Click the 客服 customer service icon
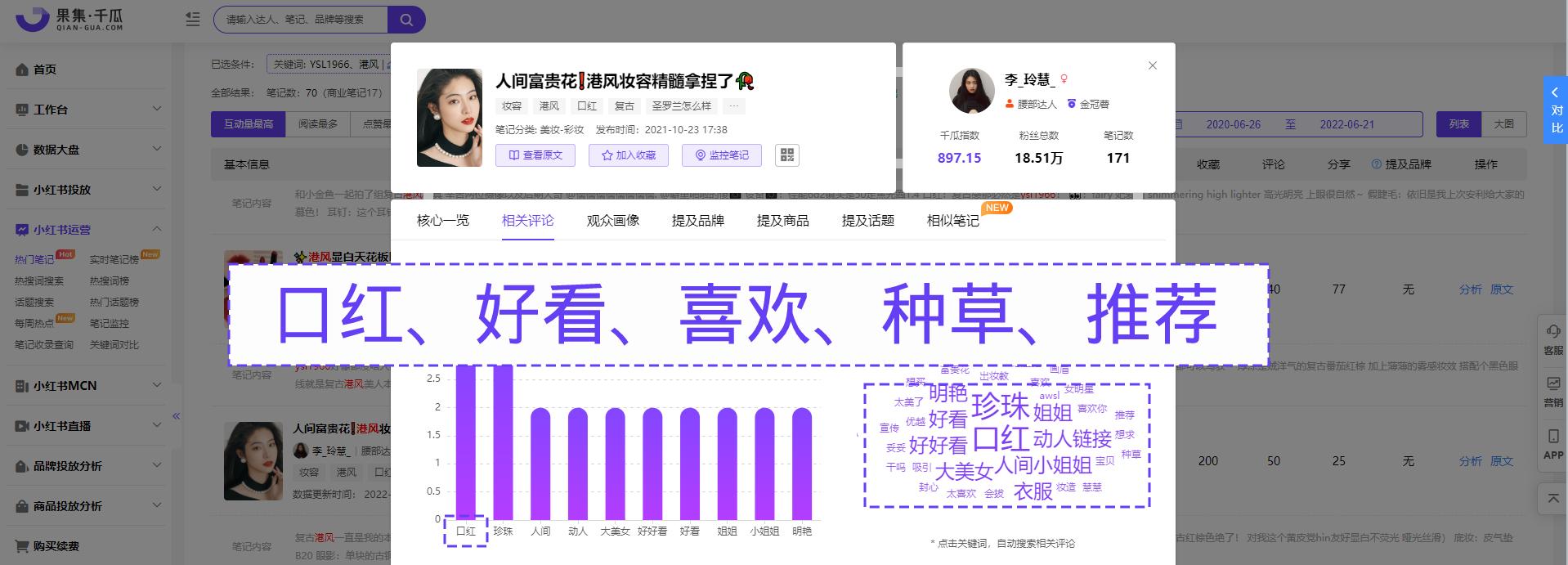 (x=1552, y=339)
